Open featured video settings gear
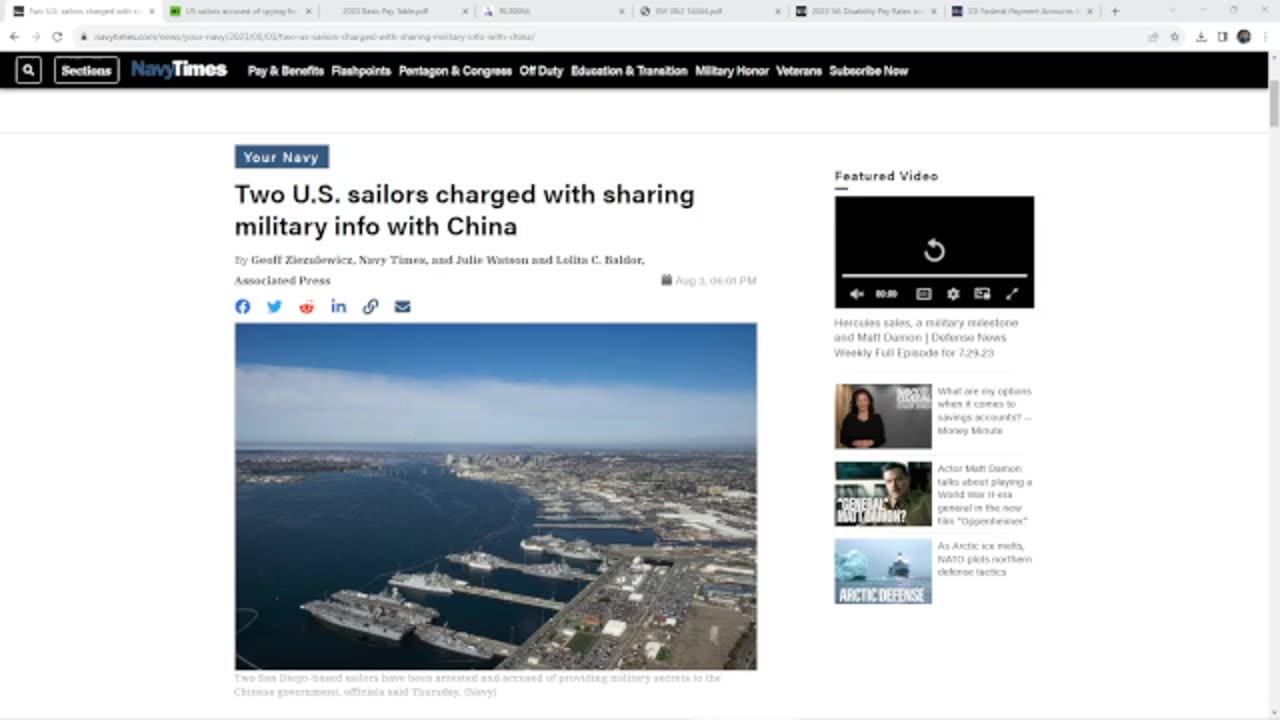The image size is (1280, 720). pyautogui.click(x=953, y=294)
